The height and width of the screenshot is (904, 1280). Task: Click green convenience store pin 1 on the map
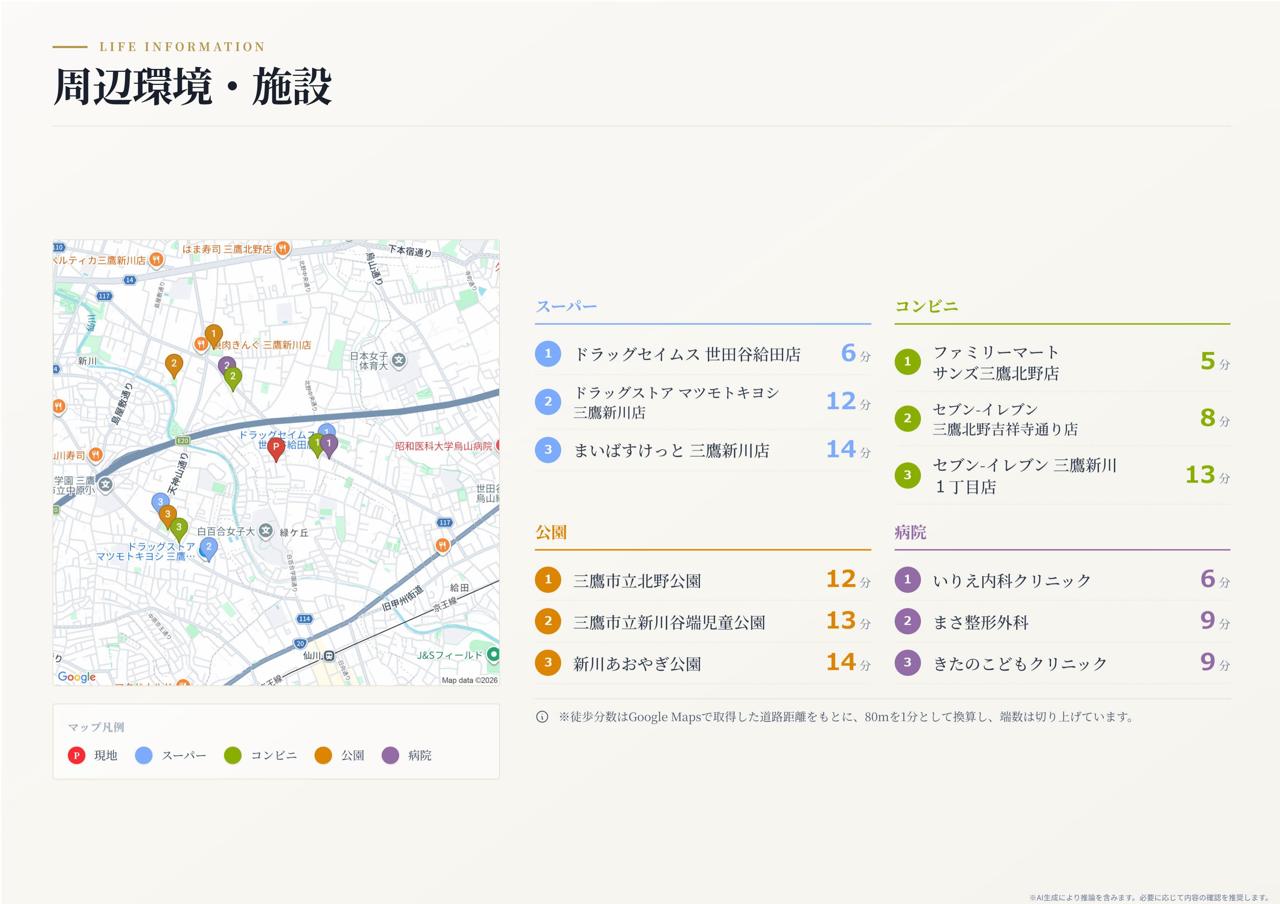click(317, 444)
